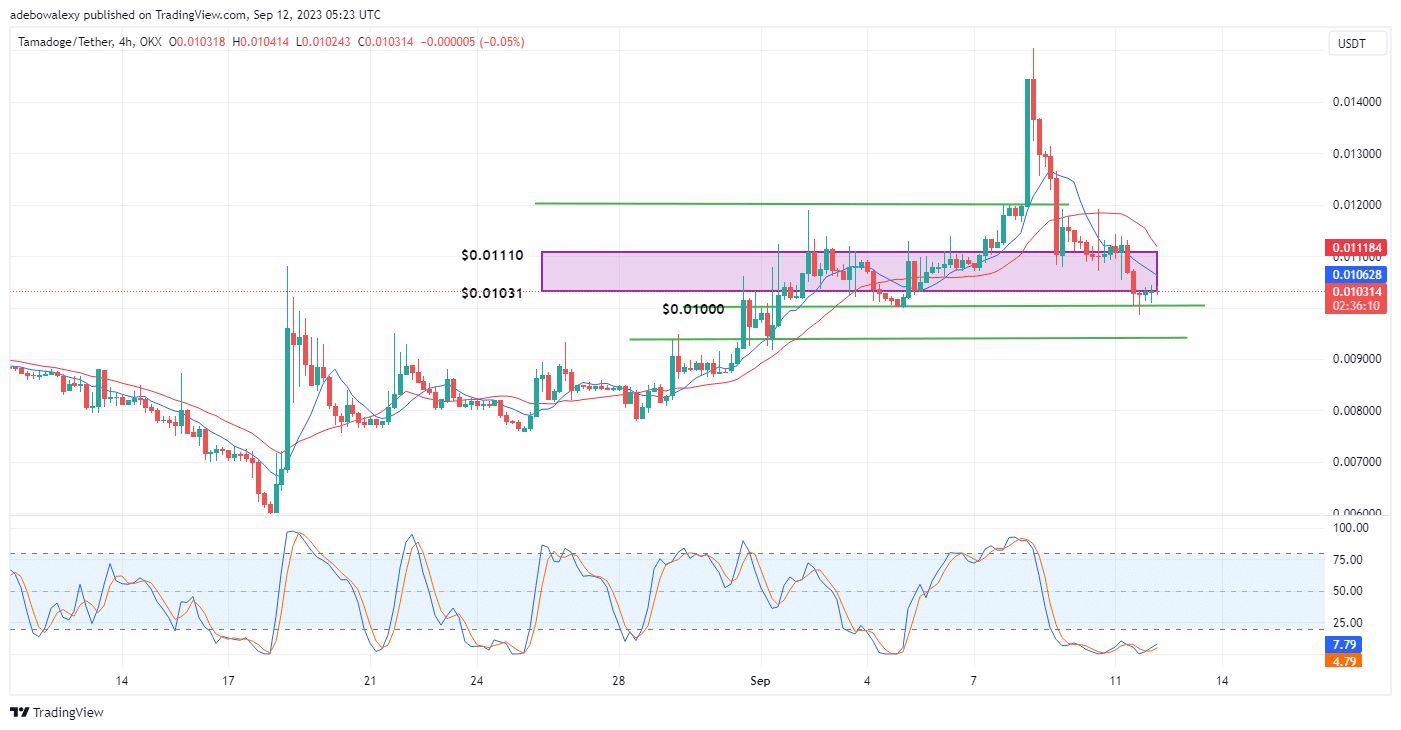This screenshot has width=1401, height=730.
Task: Click the $0.01031 annotation label
Action: tap(491, 292)
